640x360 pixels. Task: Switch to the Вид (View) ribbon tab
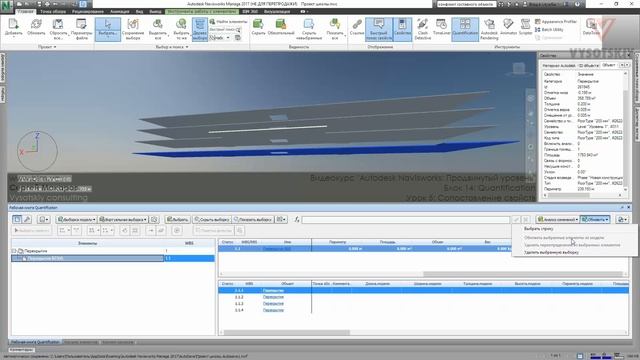click(x=139, y=11)
